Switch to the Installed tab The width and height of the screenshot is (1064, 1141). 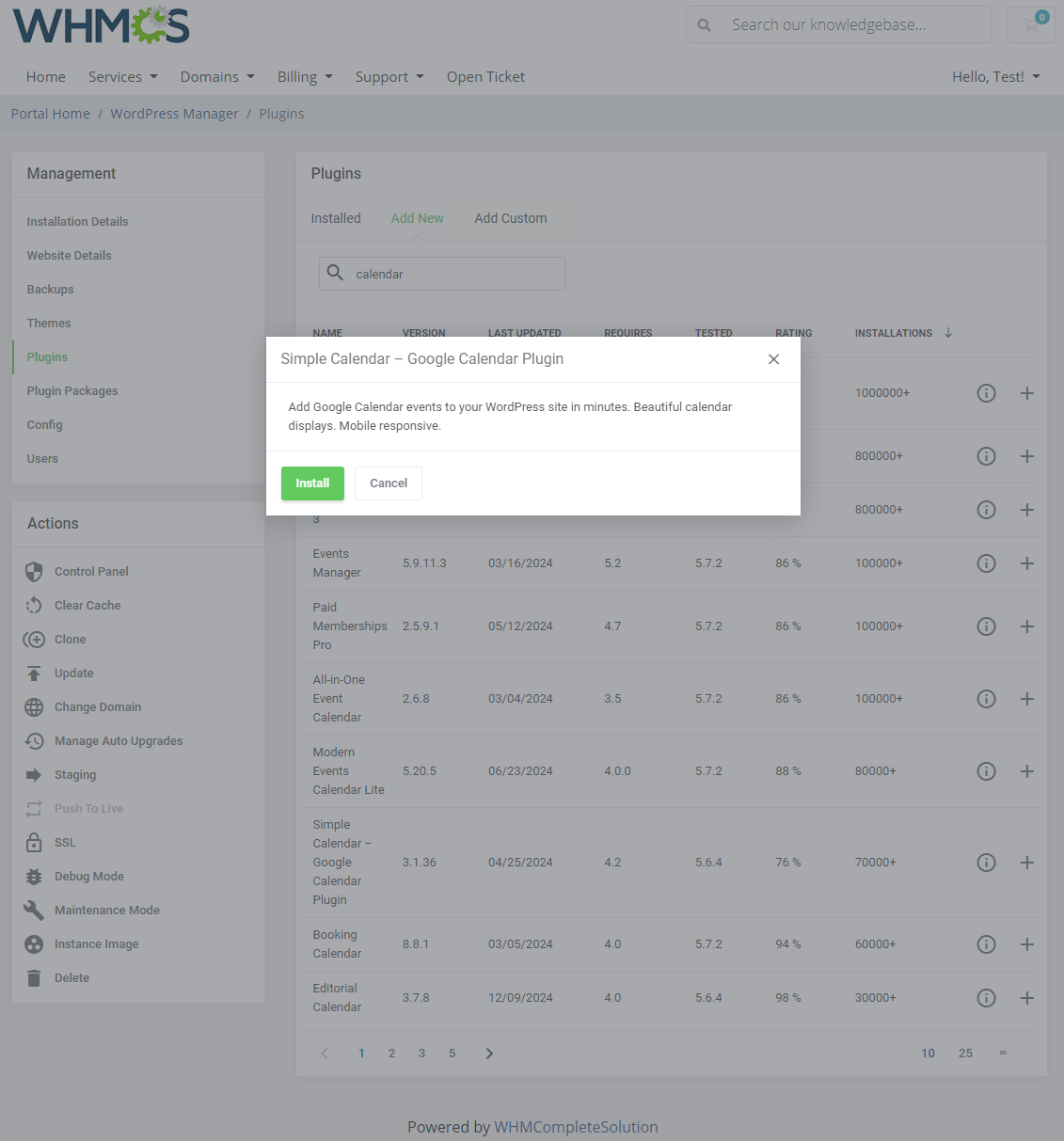(336, 218)
